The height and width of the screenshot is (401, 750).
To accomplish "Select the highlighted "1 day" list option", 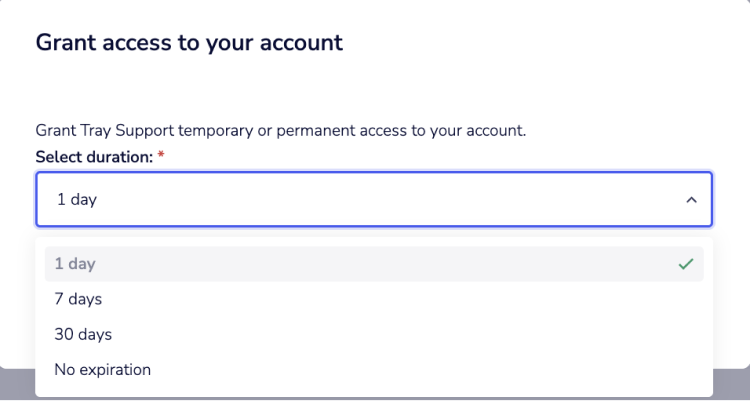I will 75,264.
